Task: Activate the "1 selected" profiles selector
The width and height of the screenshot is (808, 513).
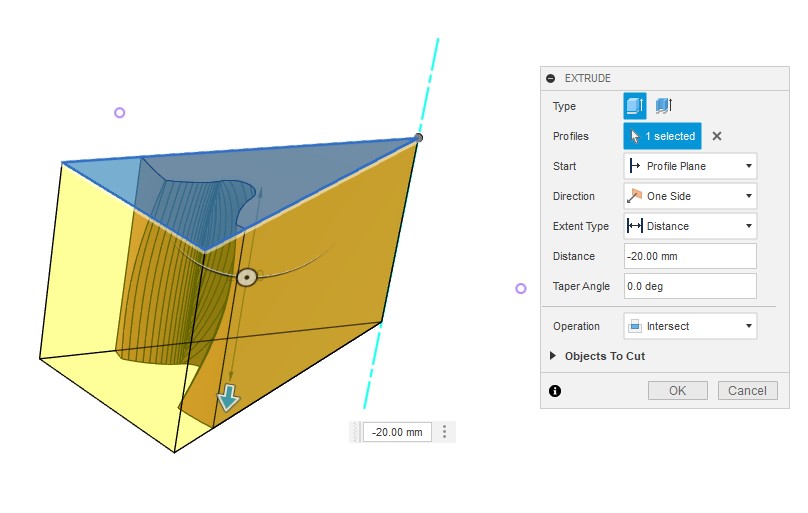Action: 662,136
